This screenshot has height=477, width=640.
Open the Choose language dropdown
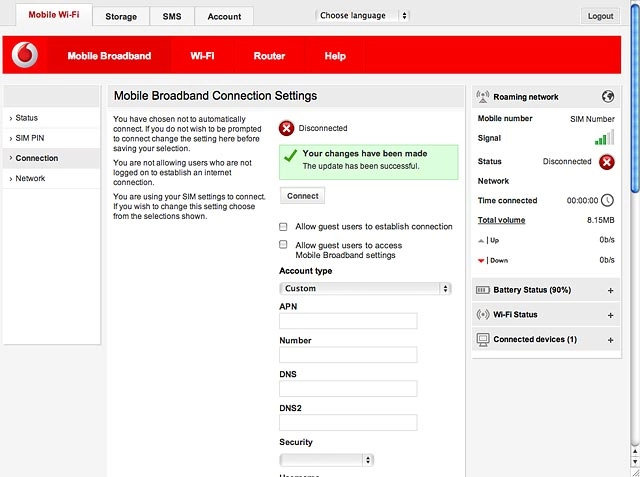click(x=362, y=16)
